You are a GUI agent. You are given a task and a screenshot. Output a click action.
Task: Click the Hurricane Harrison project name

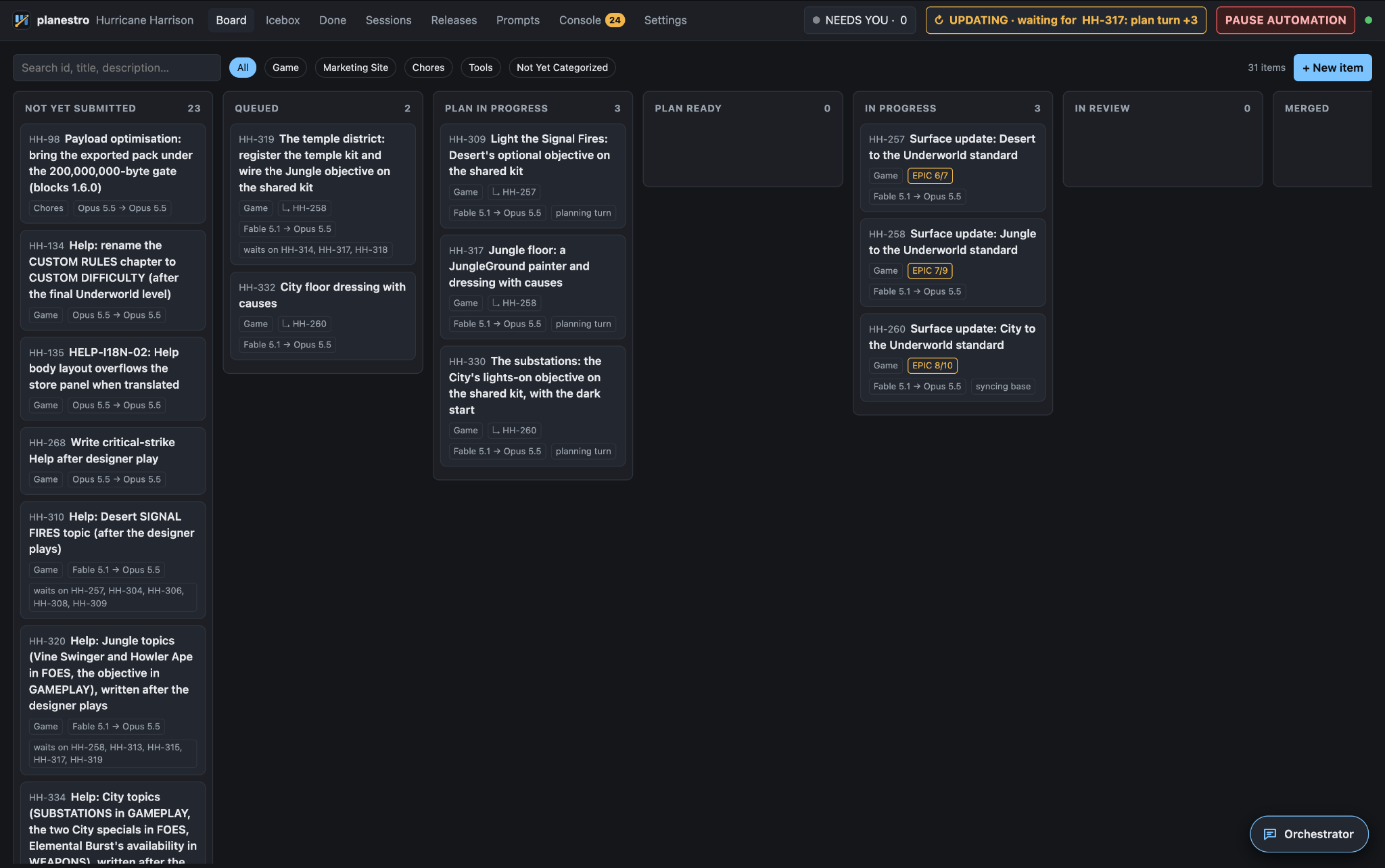point(145,20)
